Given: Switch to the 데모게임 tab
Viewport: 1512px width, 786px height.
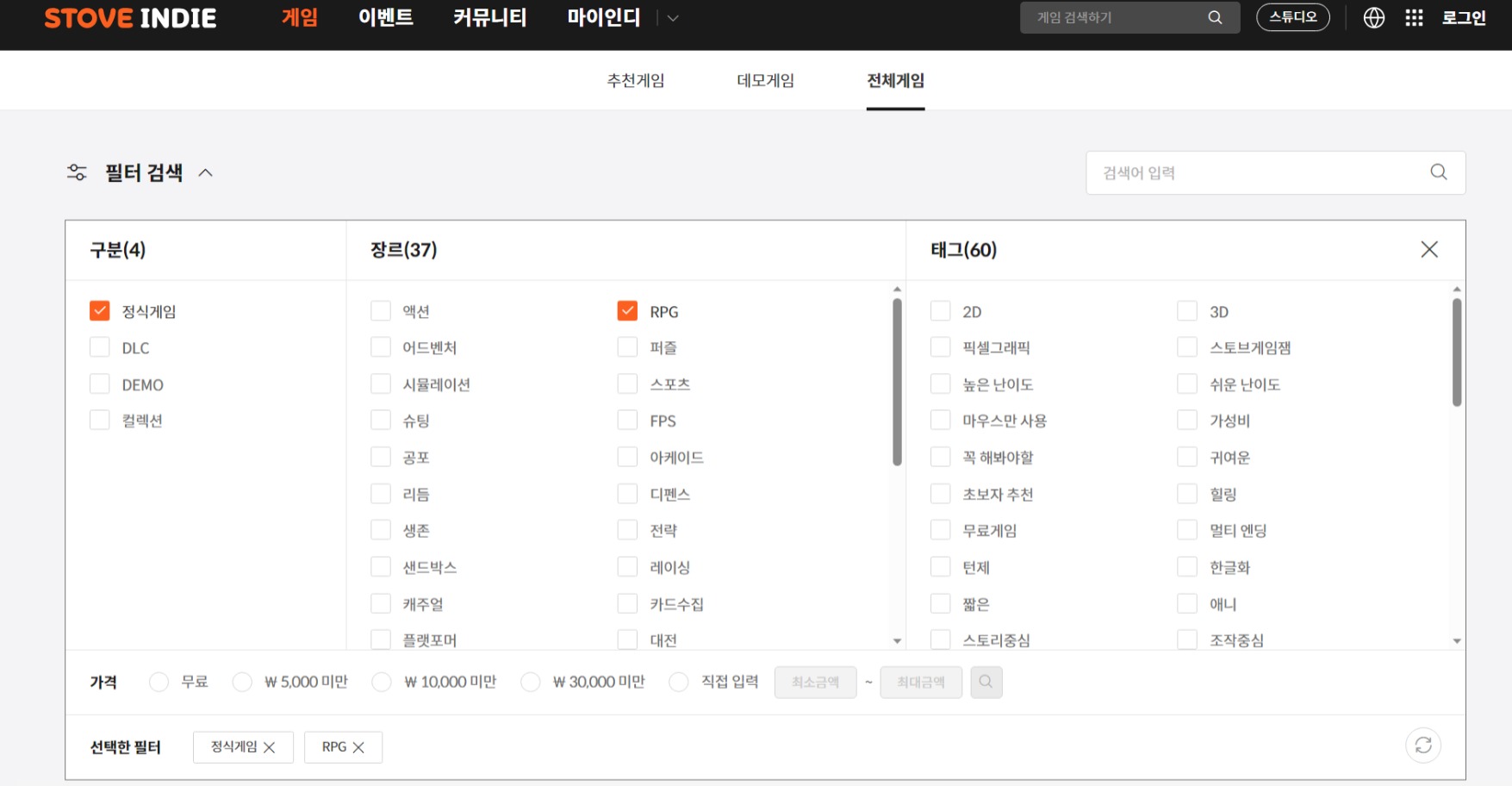Looking at the screenshot, I should 765,80.
